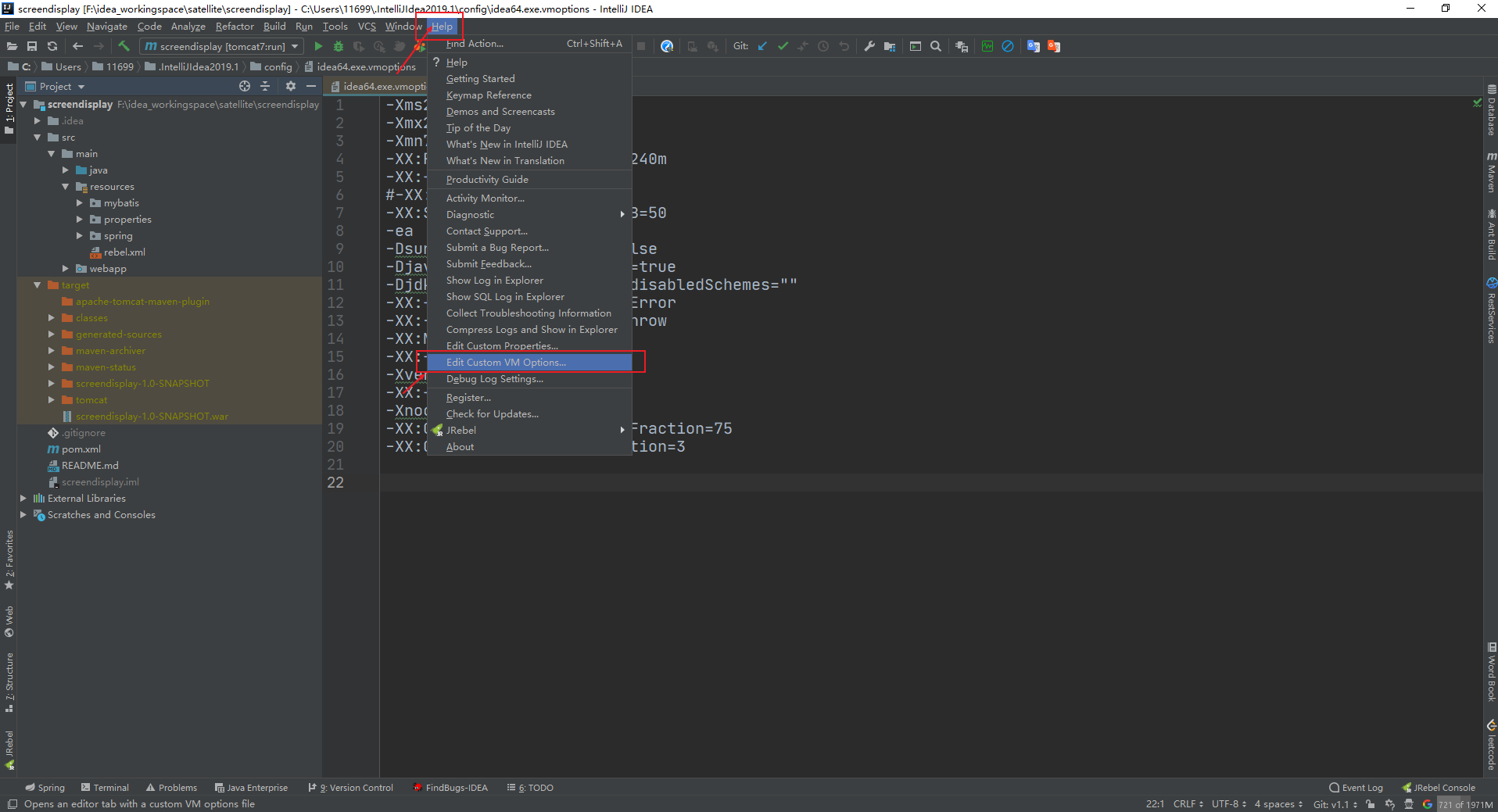Click line 22 in the editor
Image resolution: width=1498 pixels, height=812 pixels.
point(930,482)
